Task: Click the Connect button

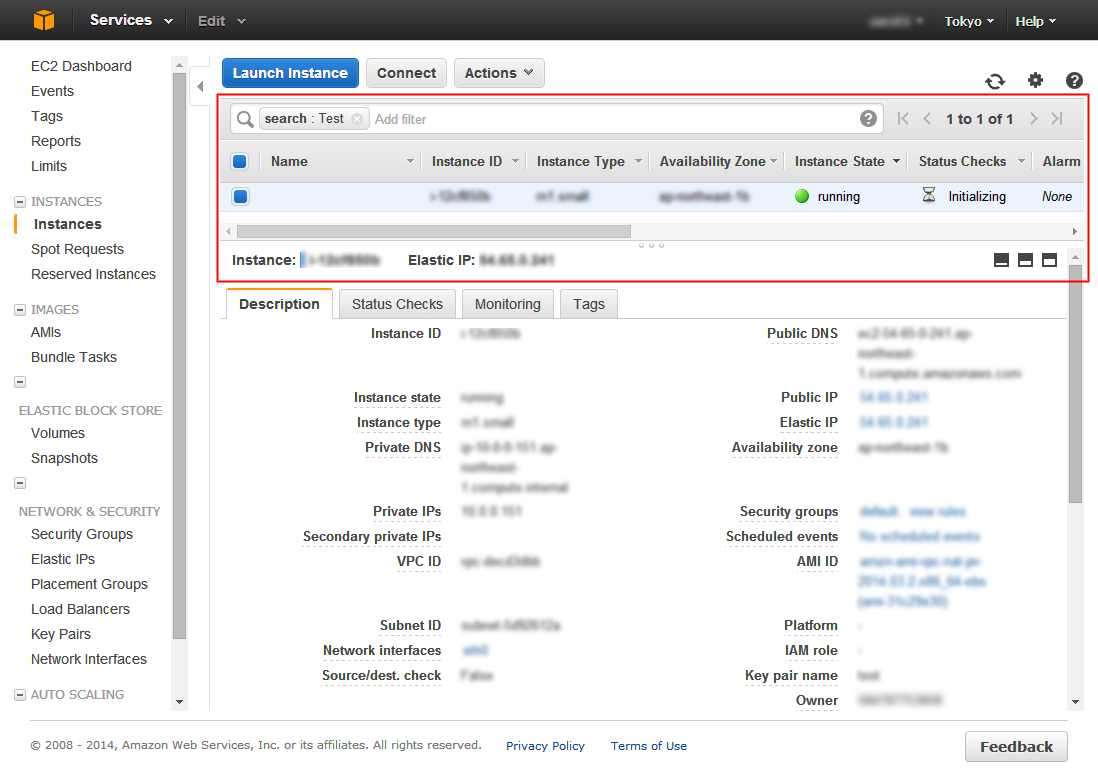Action: tap(406, 73)
